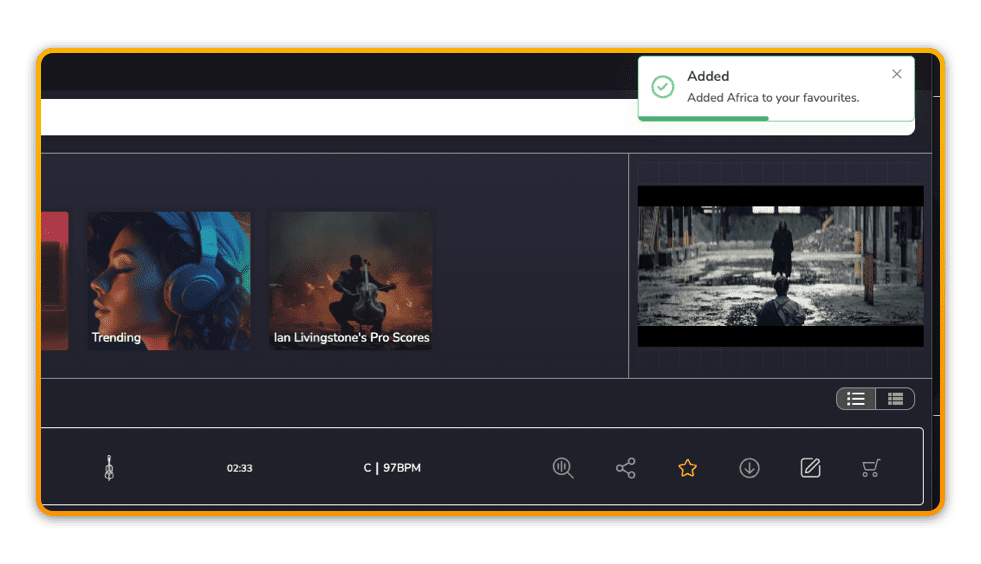
Task: Click the video preview panel
Action: [780, 266]
